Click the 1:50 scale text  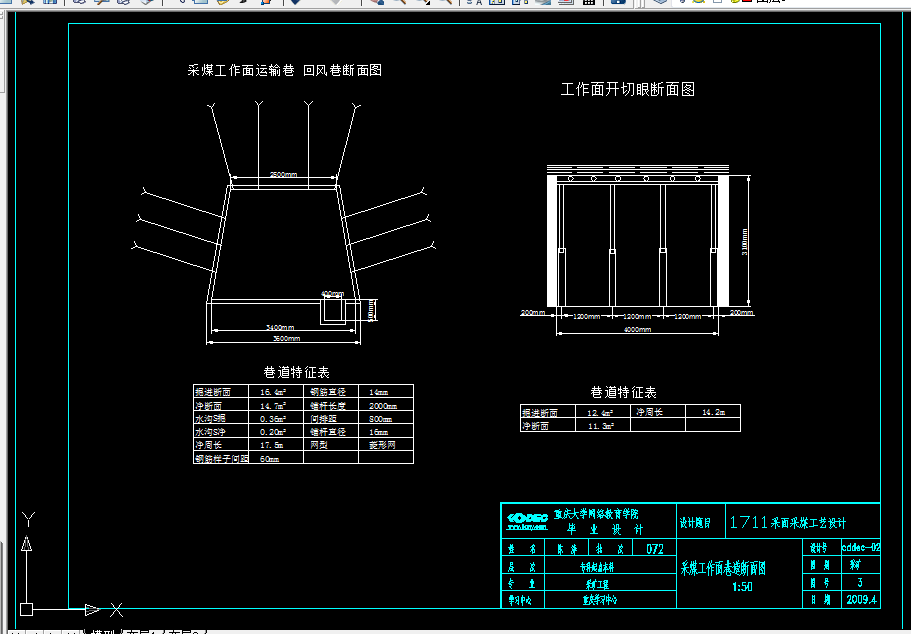742,587
